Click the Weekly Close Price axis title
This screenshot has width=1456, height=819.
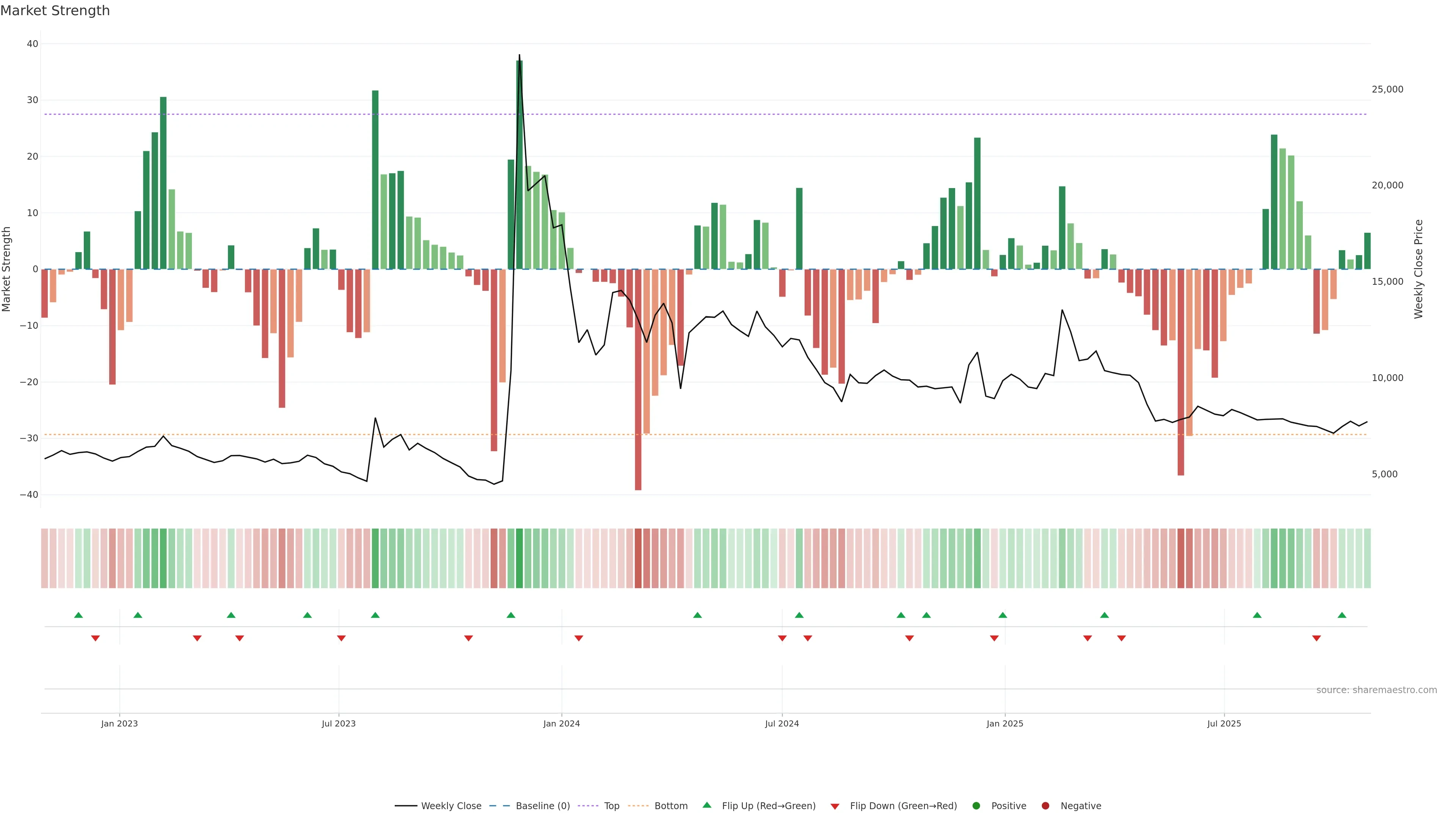[x=1418, y=269]
